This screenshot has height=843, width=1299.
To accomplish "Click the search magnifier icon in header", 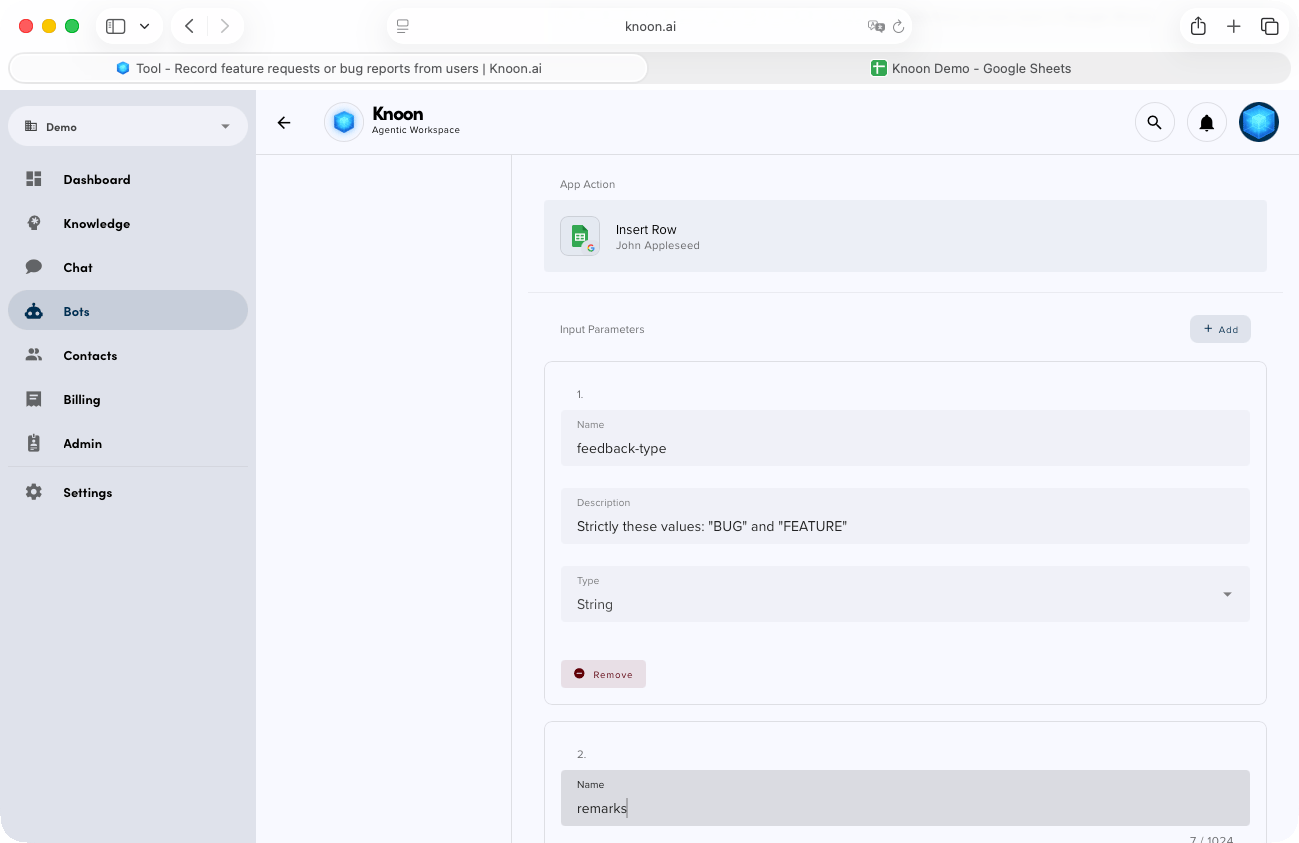I will click(x=1154, y=122).
